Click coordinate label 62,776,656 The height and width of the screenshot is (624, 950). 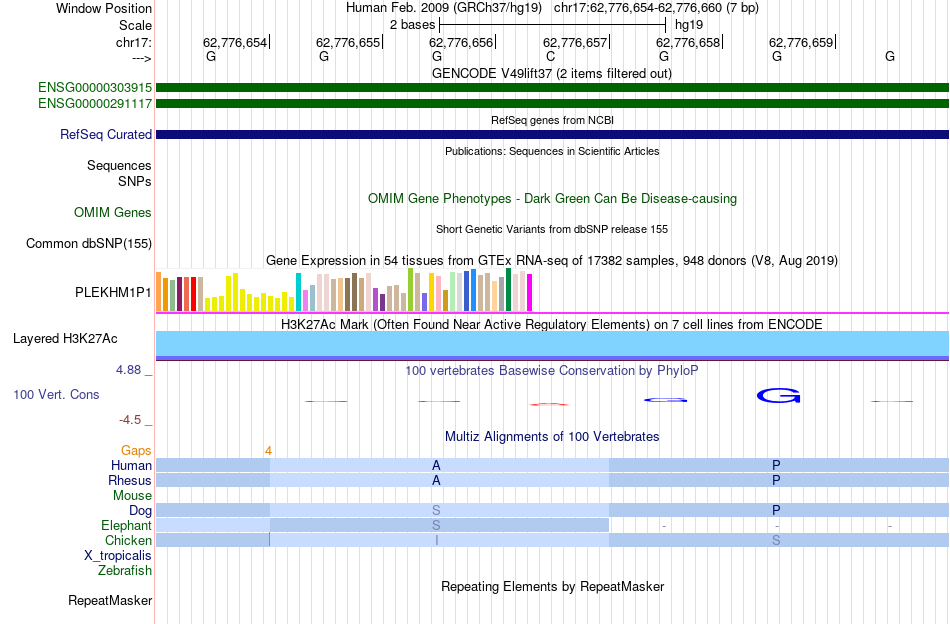point(461,42)
